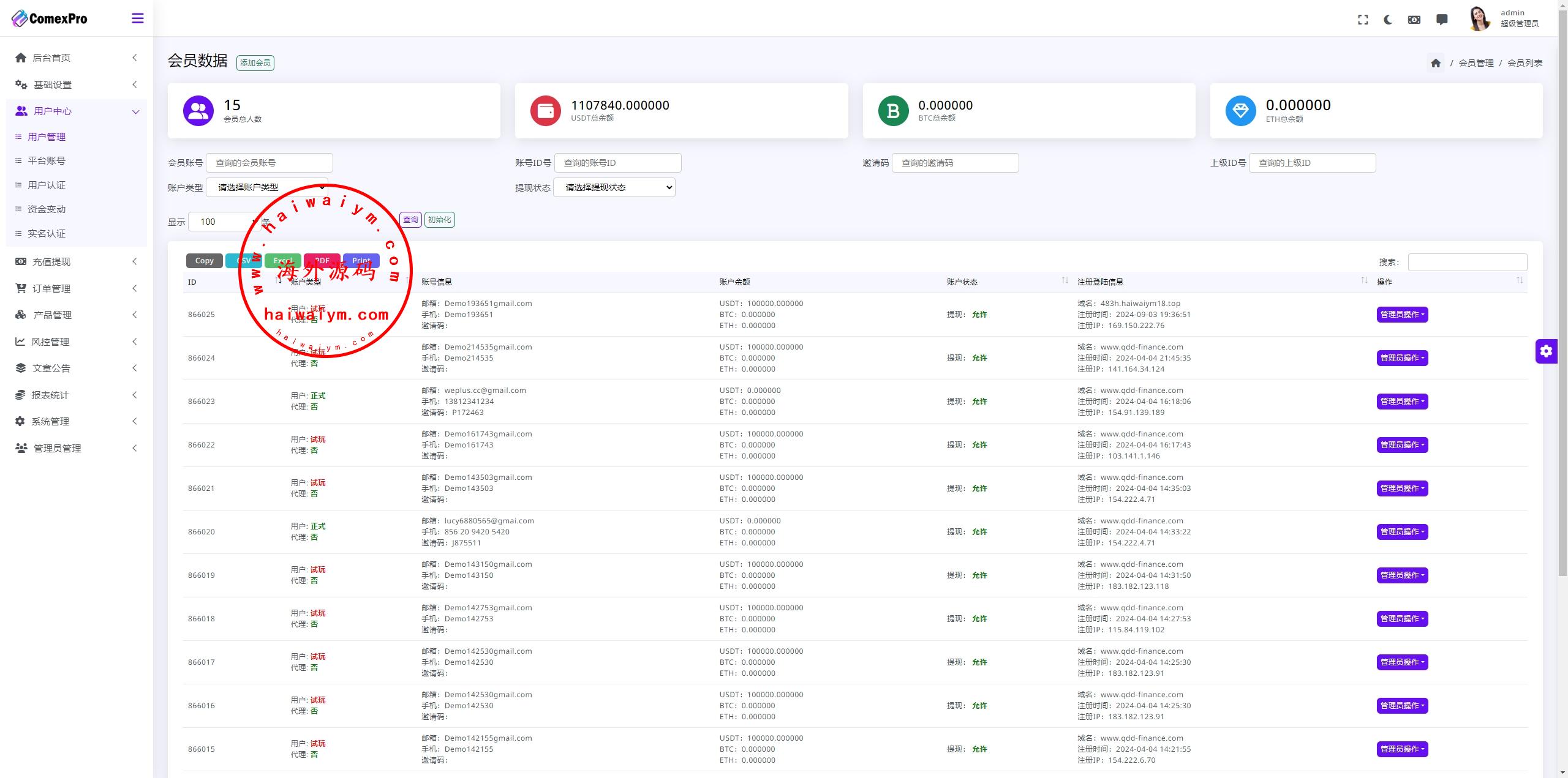Viewport: 1568px width, 778px height.
Task: Open 请选择账户类型 dropdown
Action: 268,187
